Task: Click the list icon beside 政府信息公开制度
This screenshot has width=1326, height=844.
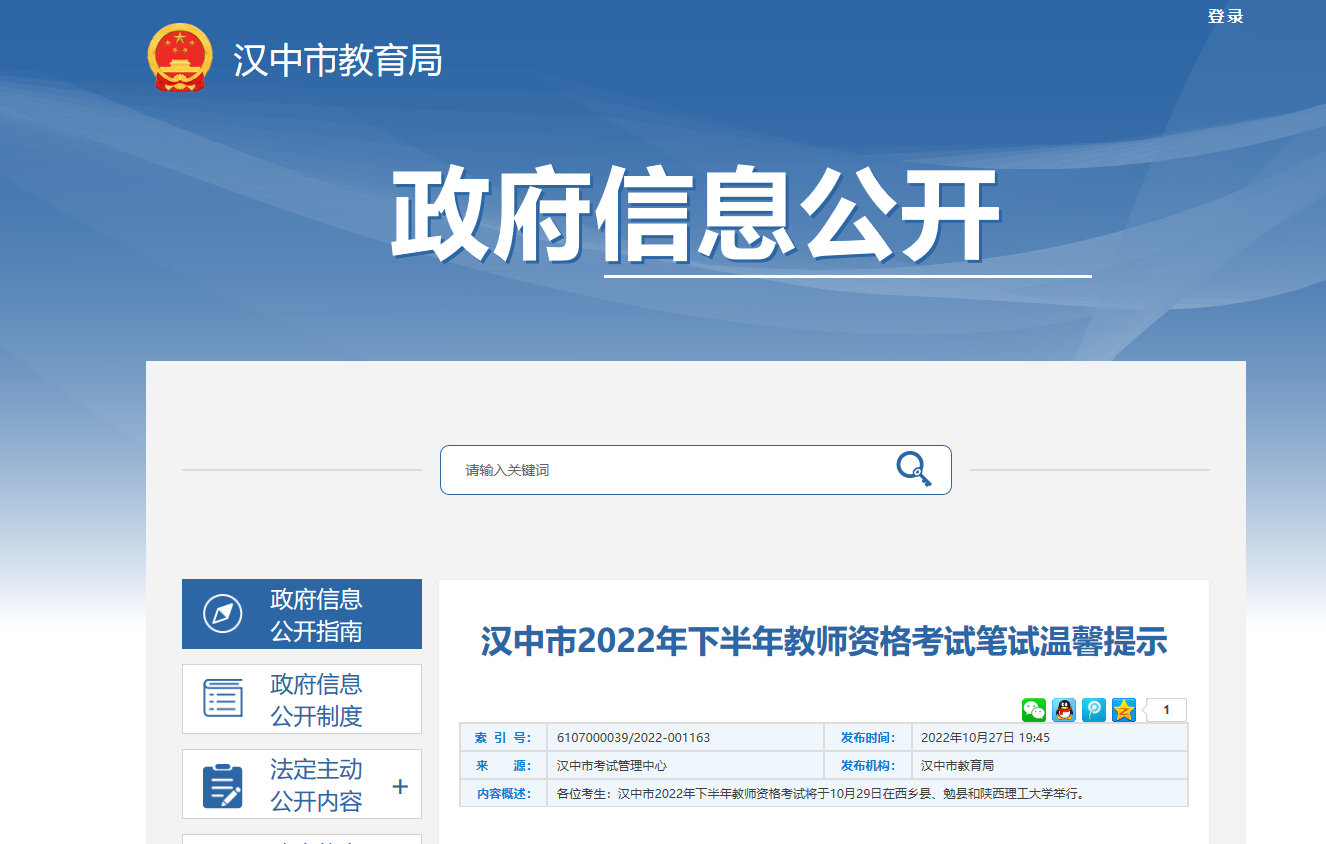Action: [x=222, y=699]
